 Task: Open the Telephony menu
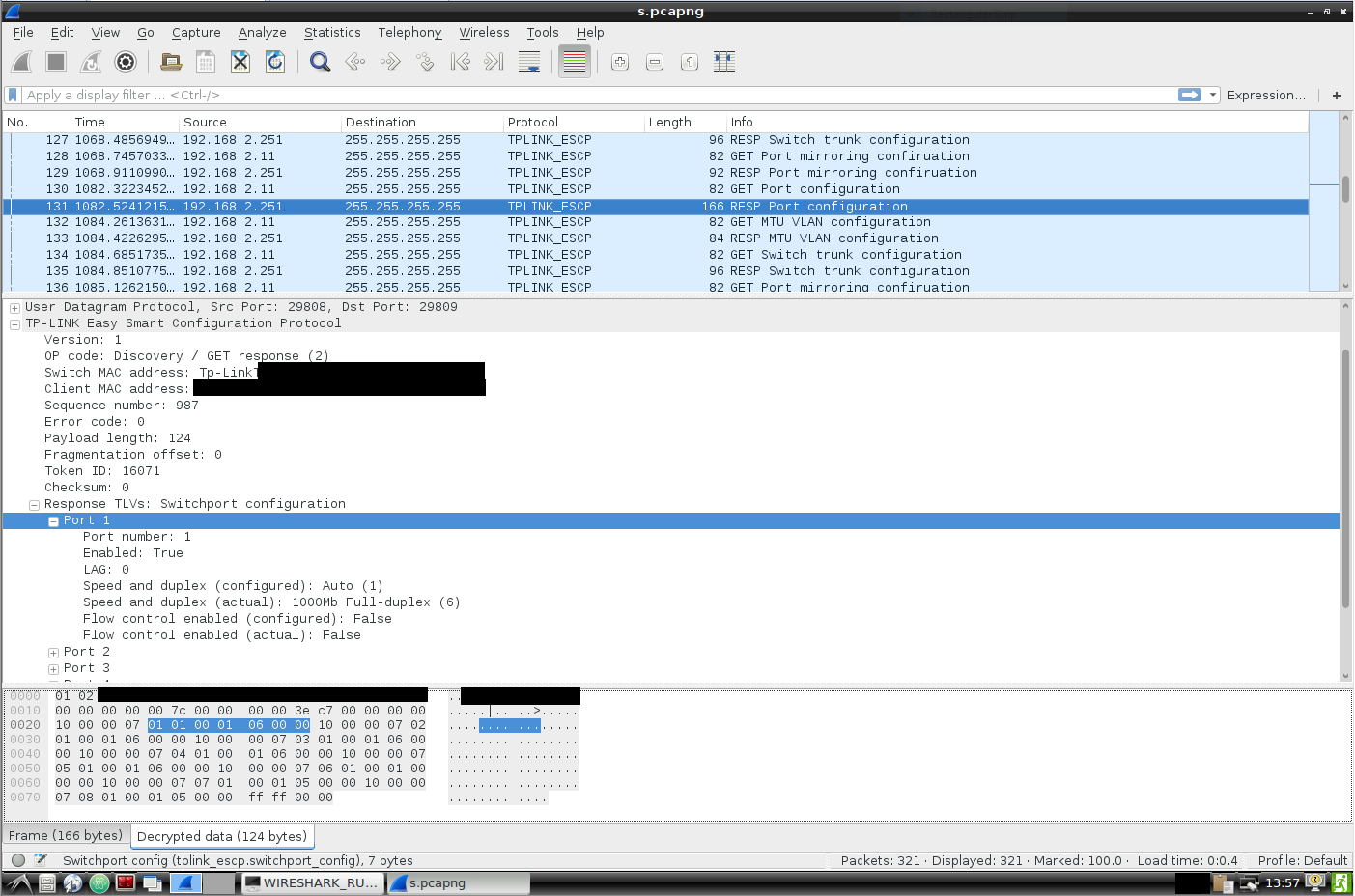click(409, 32)
